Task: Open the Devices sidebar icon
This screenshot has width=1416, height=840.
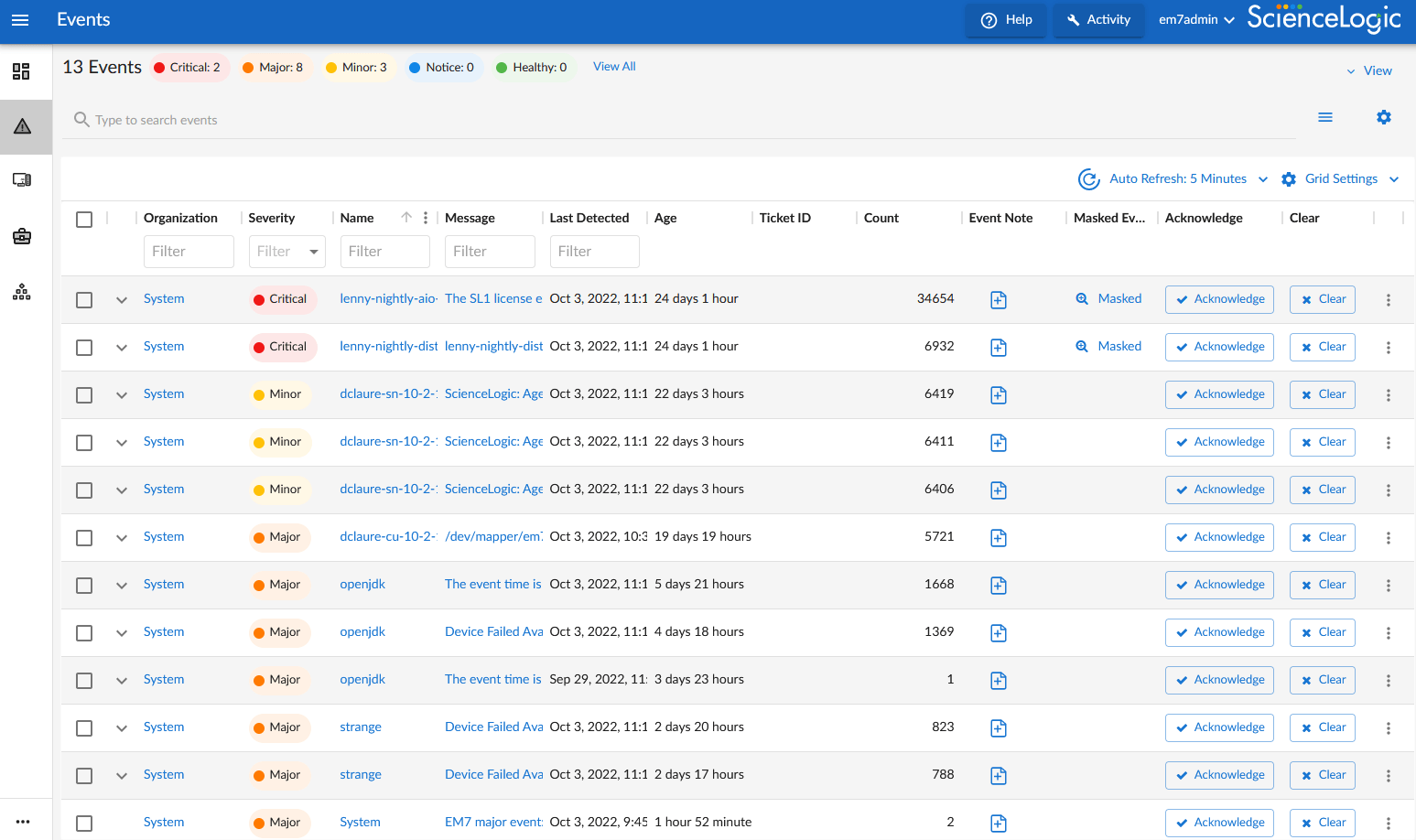Action: (22, 180)
